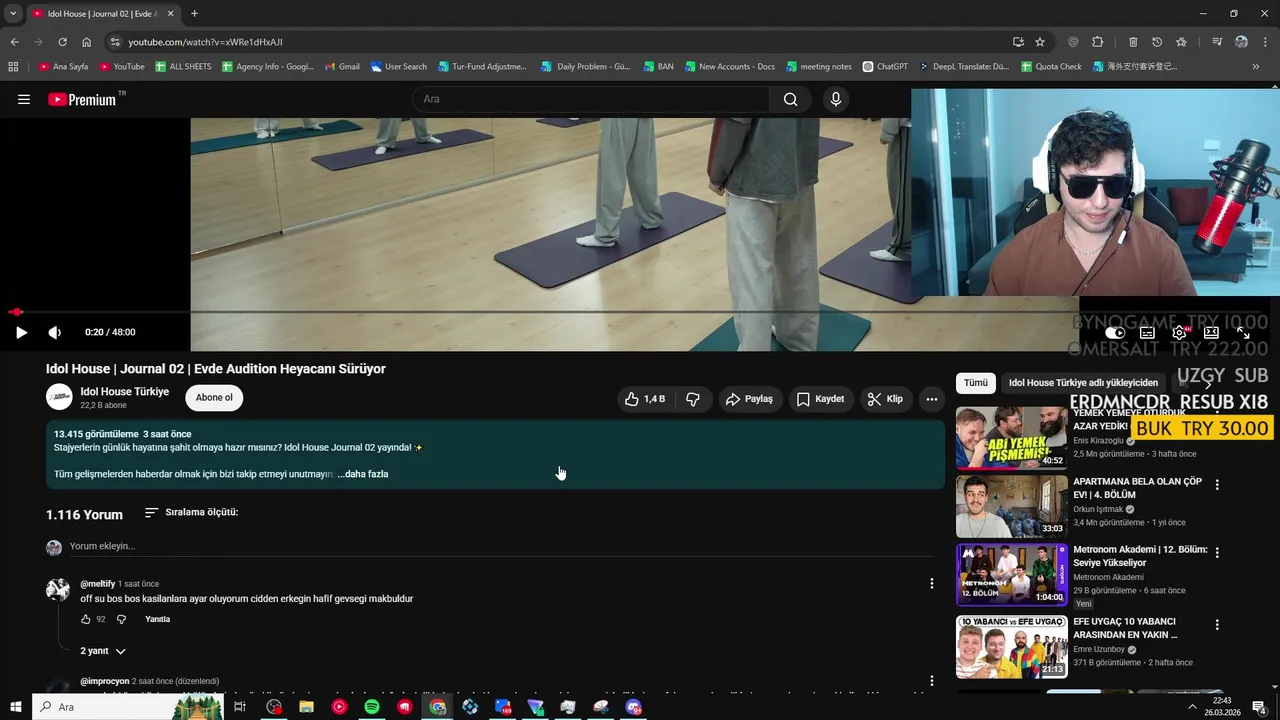Open Chrome extensions puzzle icon
1280x720 pixels.
click(1098, 42)
